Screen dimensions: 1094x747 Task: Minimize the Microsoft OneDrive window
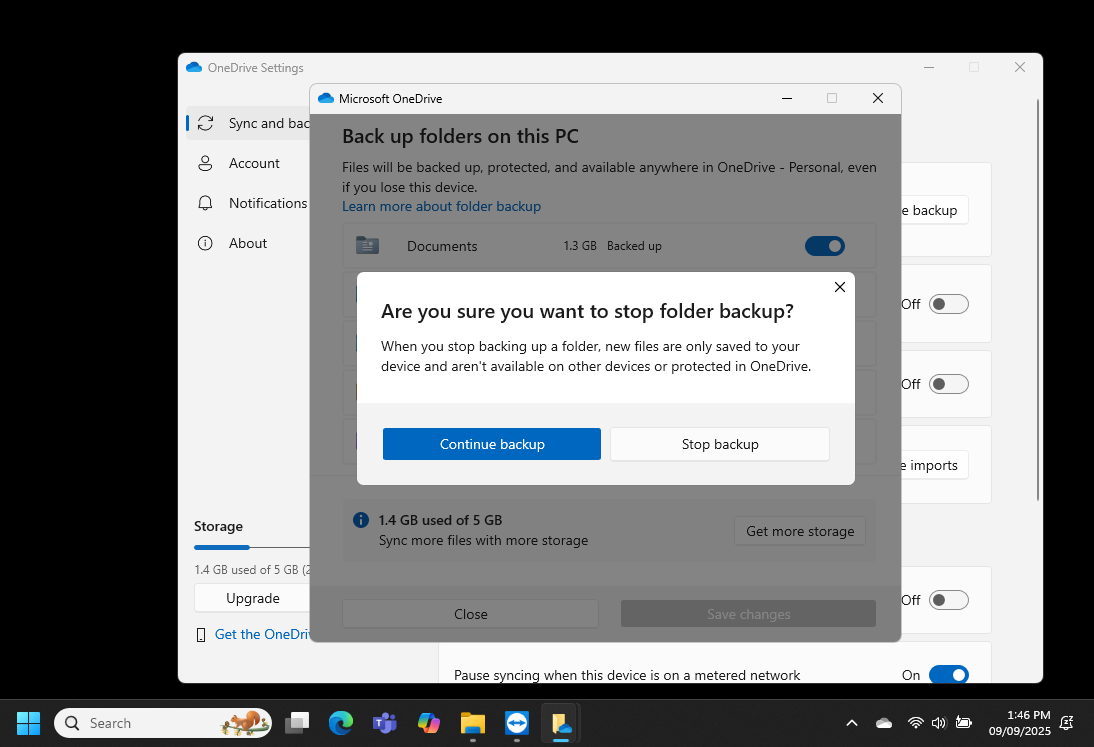click(786, 98)
